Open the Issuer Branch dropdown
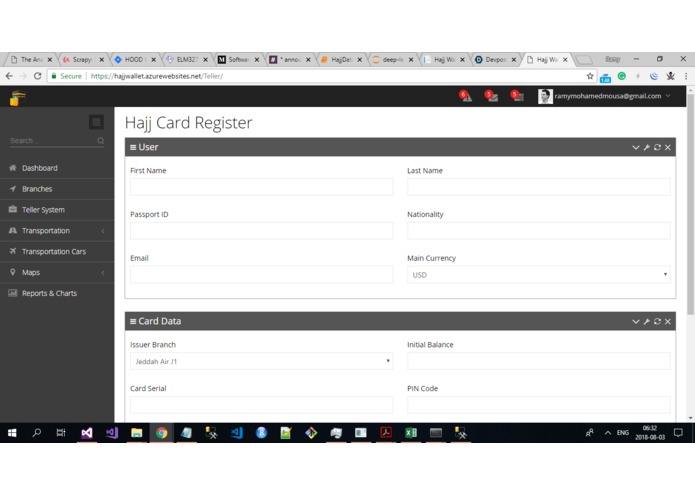695x494 pixels. [262, 361]
